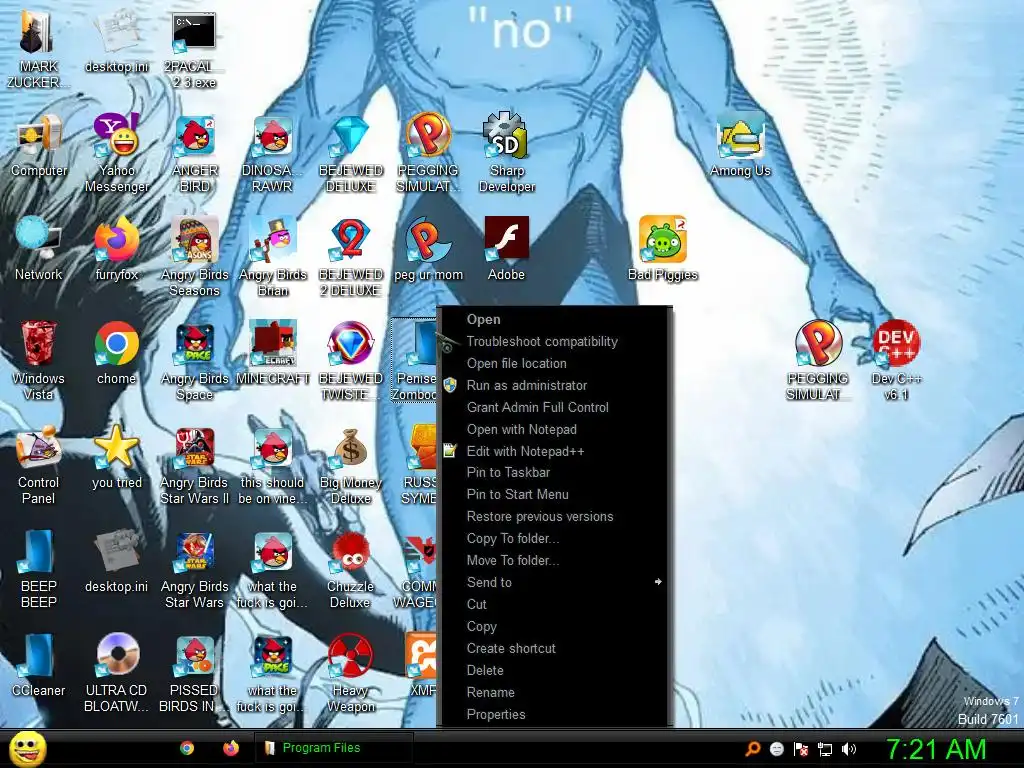Choose Pin to Start Menu
This screenshot has height=768, width=1024.
click(x=554, y=494)
